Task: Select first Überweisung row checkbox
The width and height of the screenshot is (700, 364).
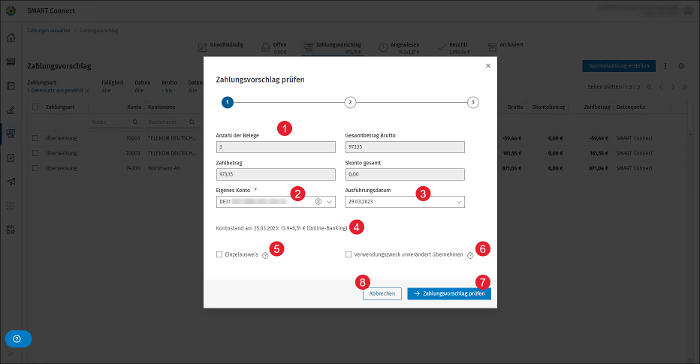Action: tap(35, 138)
